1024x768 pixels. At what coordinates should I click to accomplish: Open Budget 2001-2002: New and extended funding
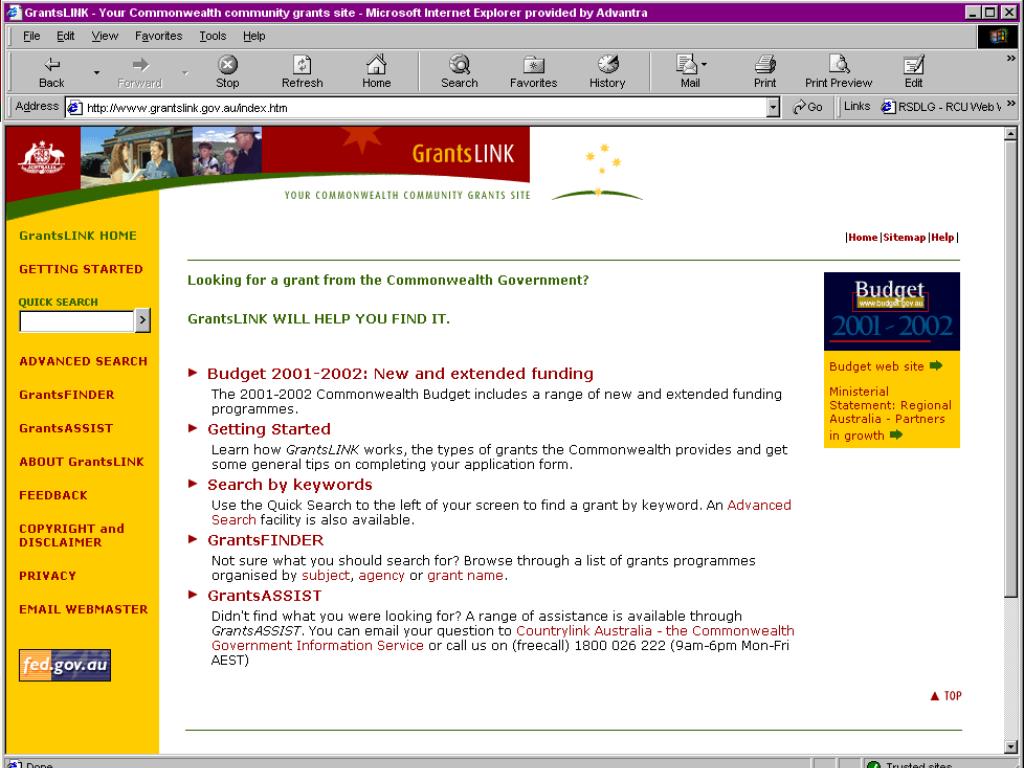[400, 374]
